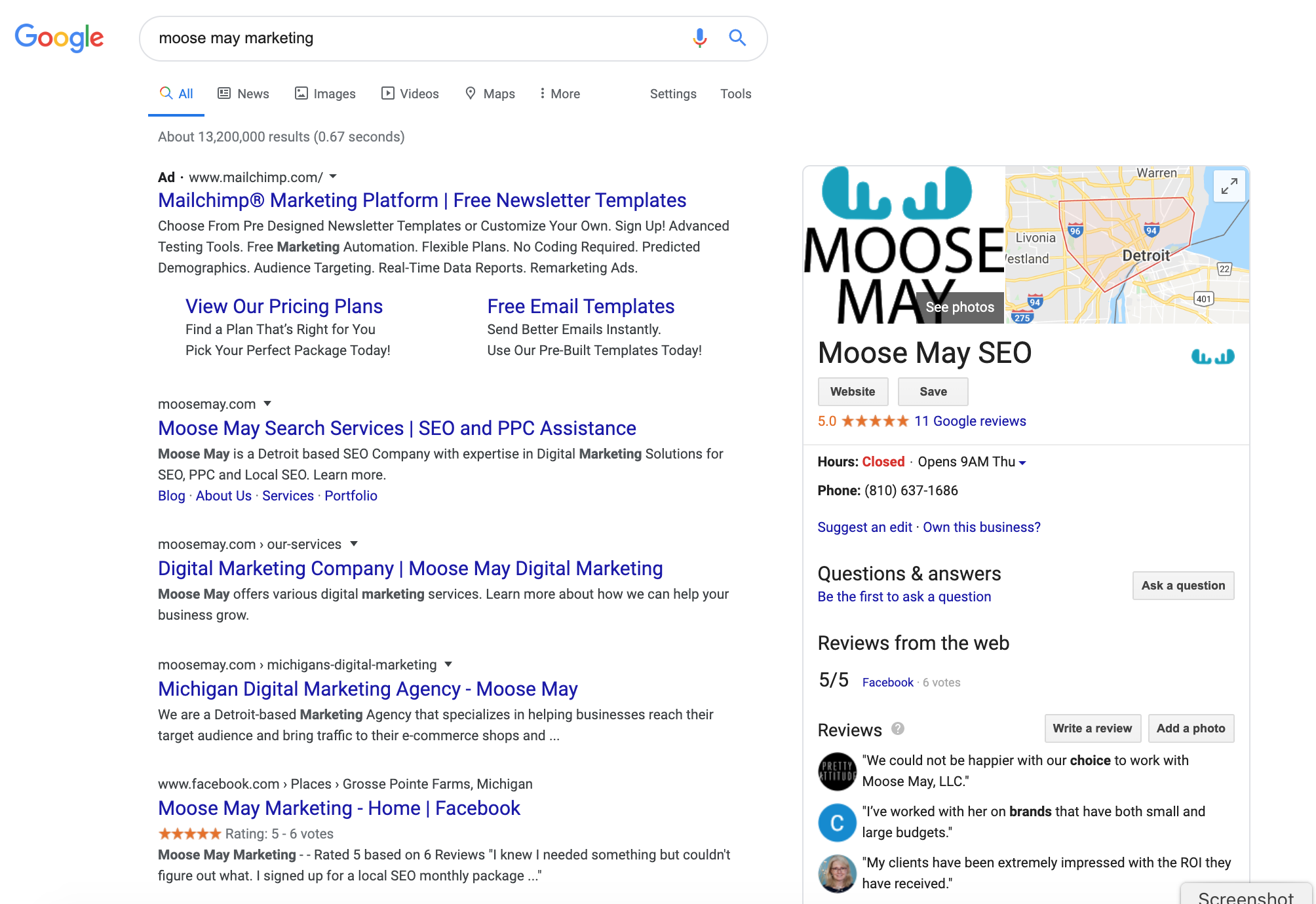Open Moose May Marketing Facebook result
1316x904 pixels.
point(339,808)
